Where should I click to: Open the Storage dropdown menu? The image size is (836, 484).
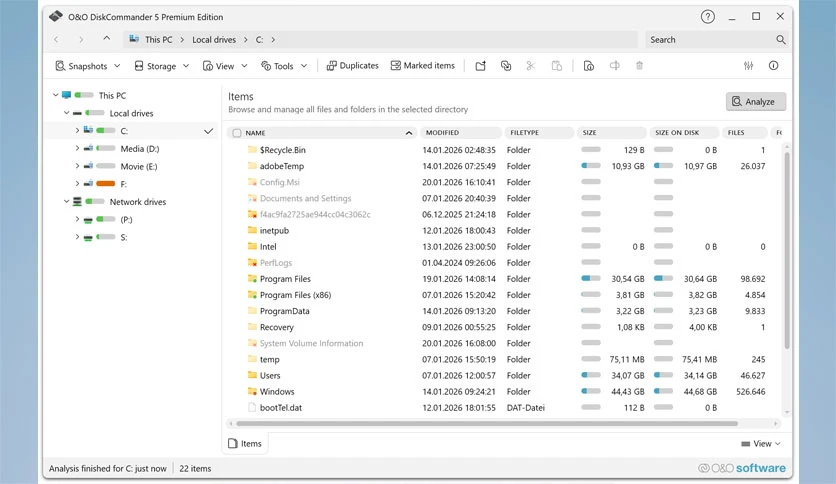click(x=162, y=66)
